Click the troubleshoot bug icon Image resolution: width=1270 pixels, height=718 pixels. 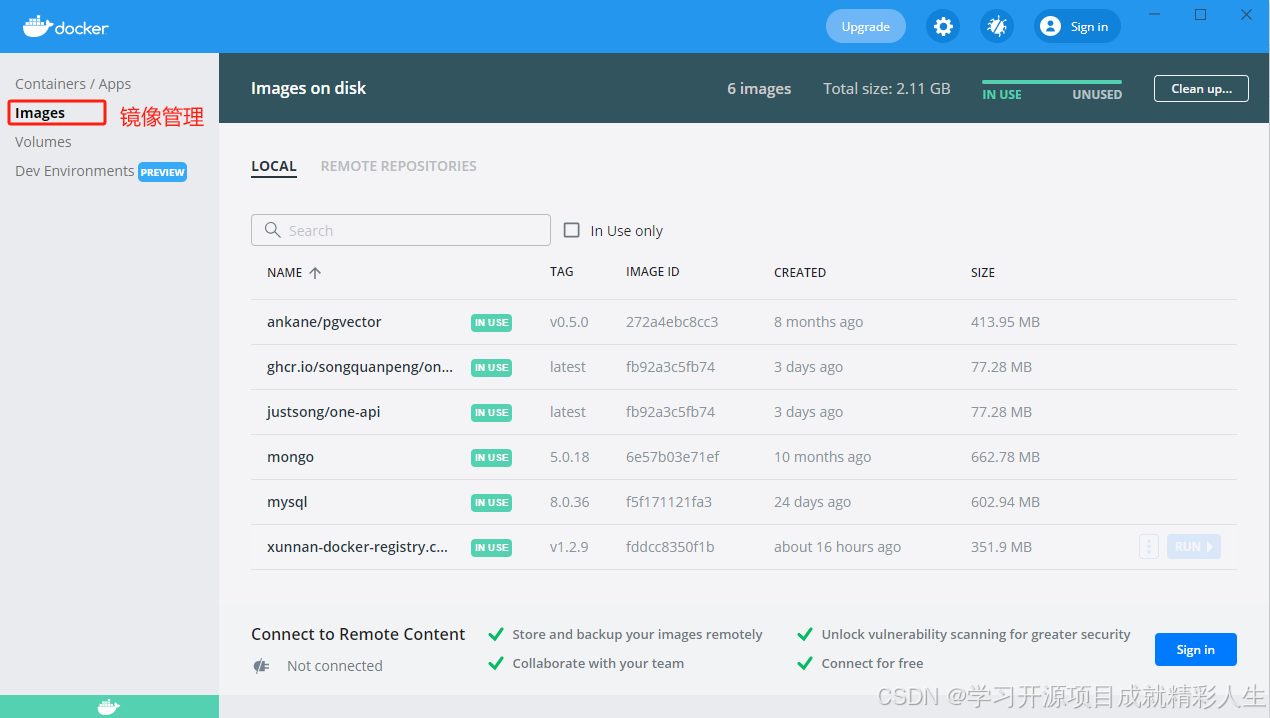pyautogui.click(x=997, y=27)
